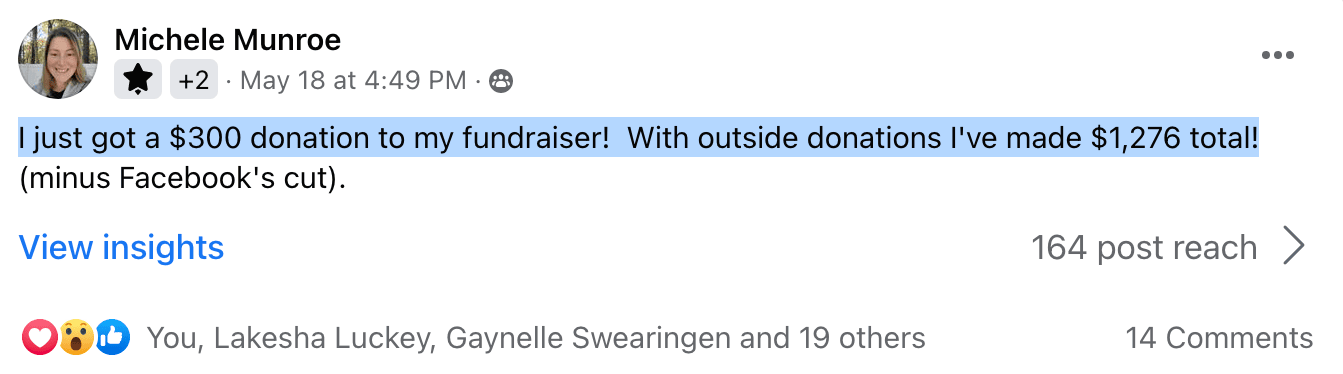Click the blue thumbs-up like reaction icon
The width and height of the screenshot is (1343, 374).
pyautogui.click(x=113, y=339)
